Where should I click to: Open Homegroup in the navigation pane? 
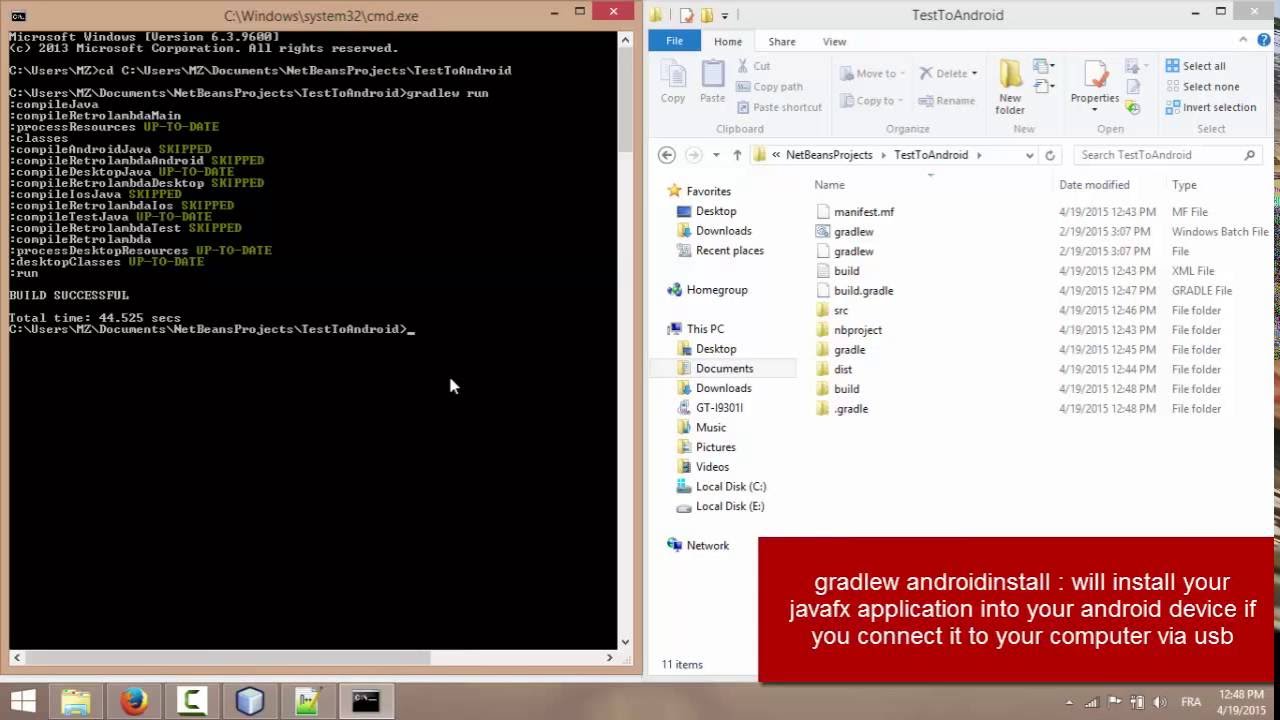pyautogui.click(x=716, y=290)
